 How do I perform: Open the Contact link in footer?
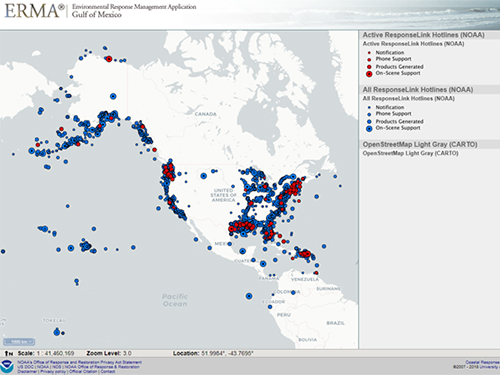pos(108,371)
